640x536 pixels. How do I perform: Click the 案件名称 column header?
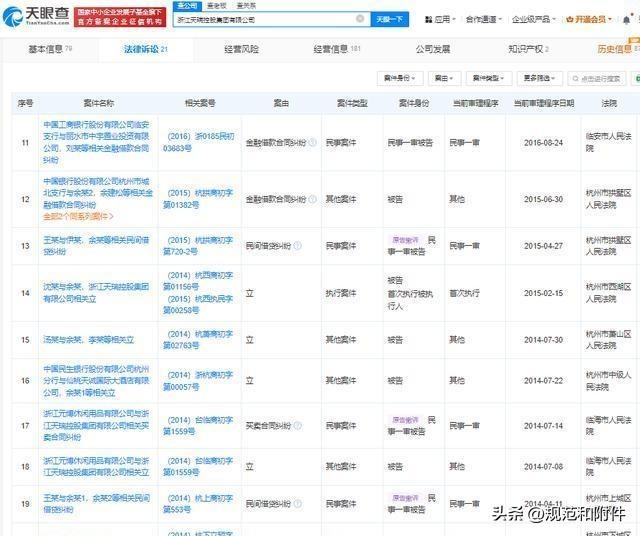tap(98, 103)
